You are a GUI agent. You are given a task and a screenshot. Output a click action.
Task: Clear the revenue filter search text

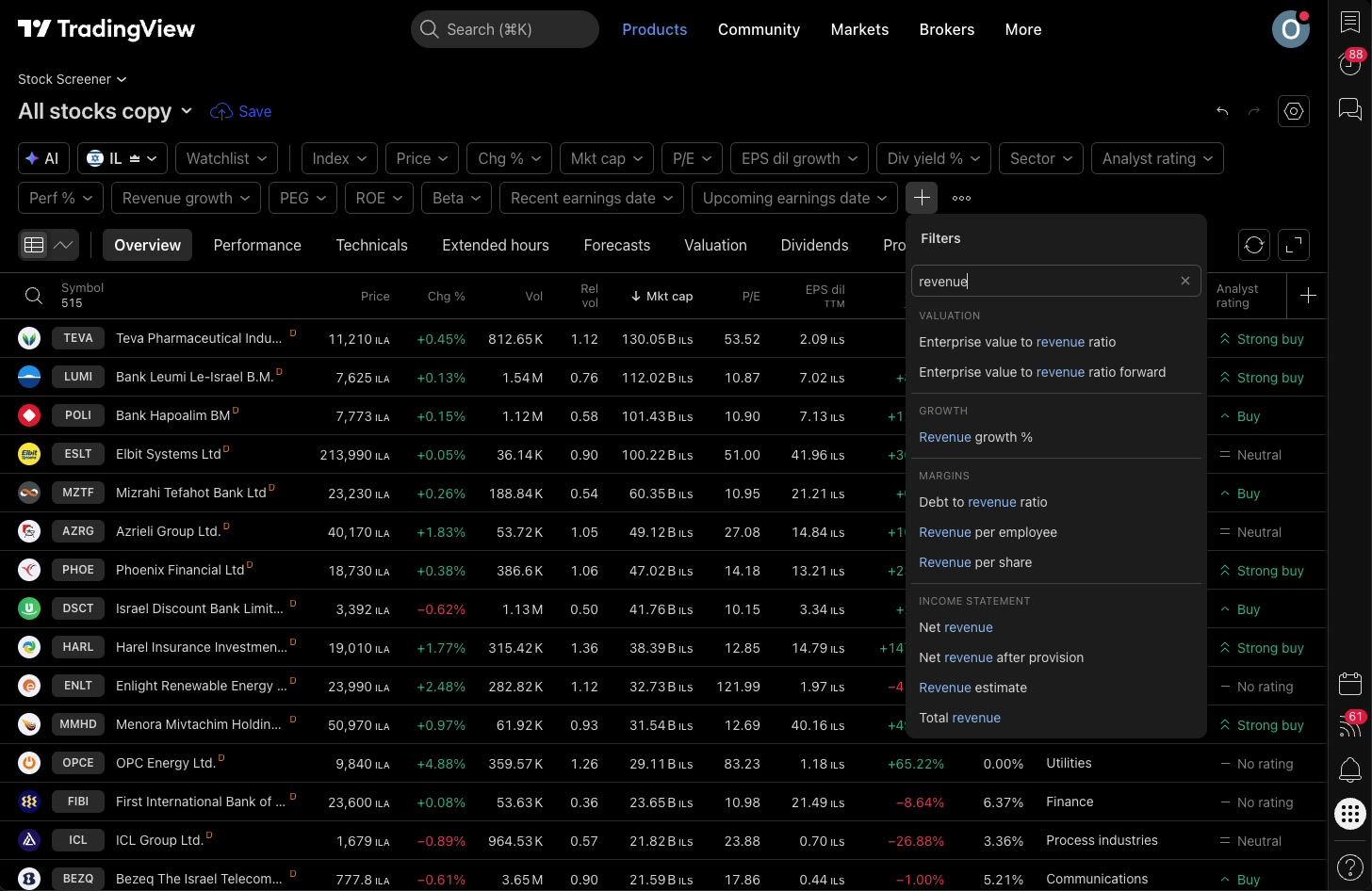1185,281
